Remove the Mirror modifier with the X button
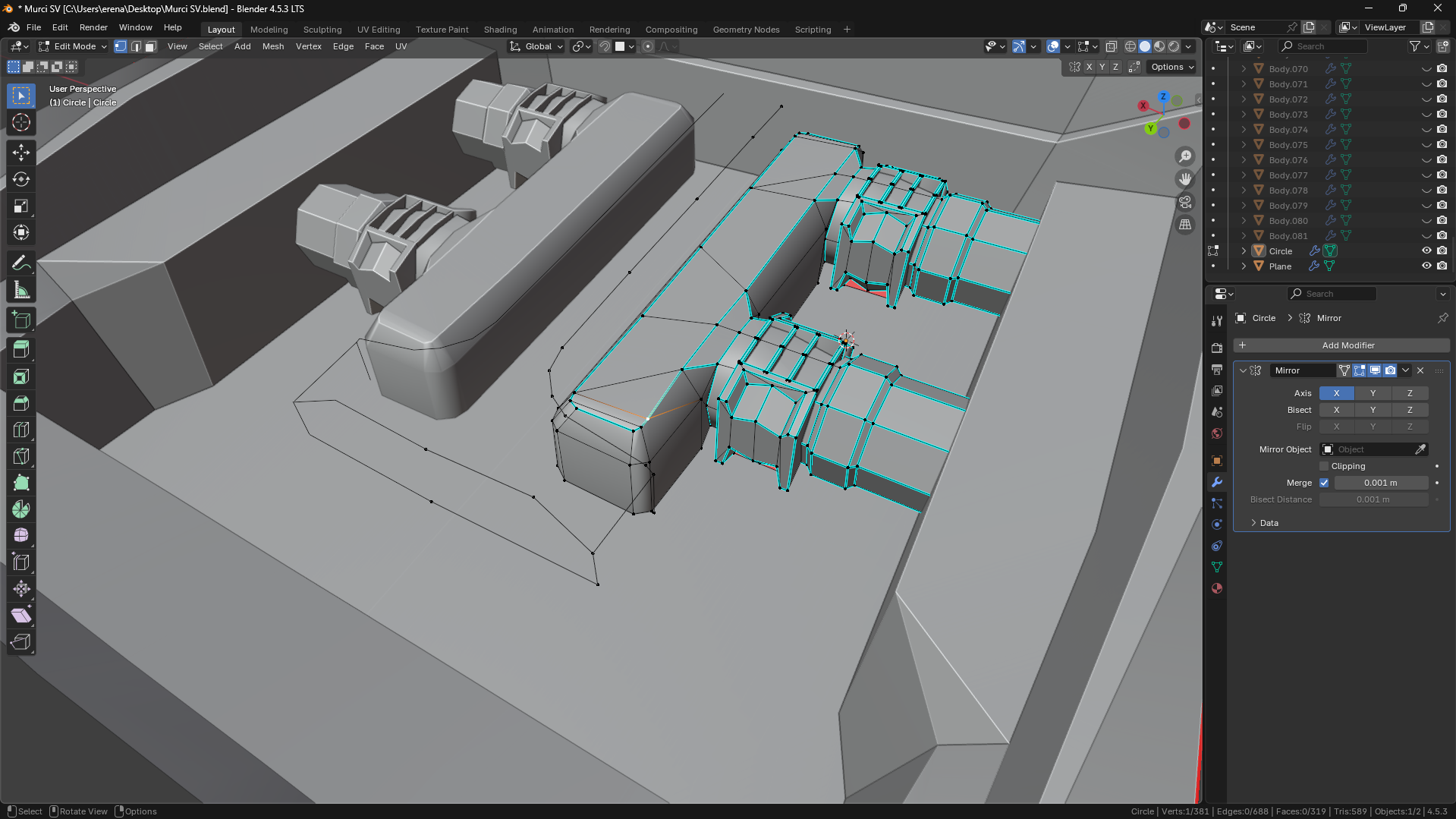 tap(1420, 370)
